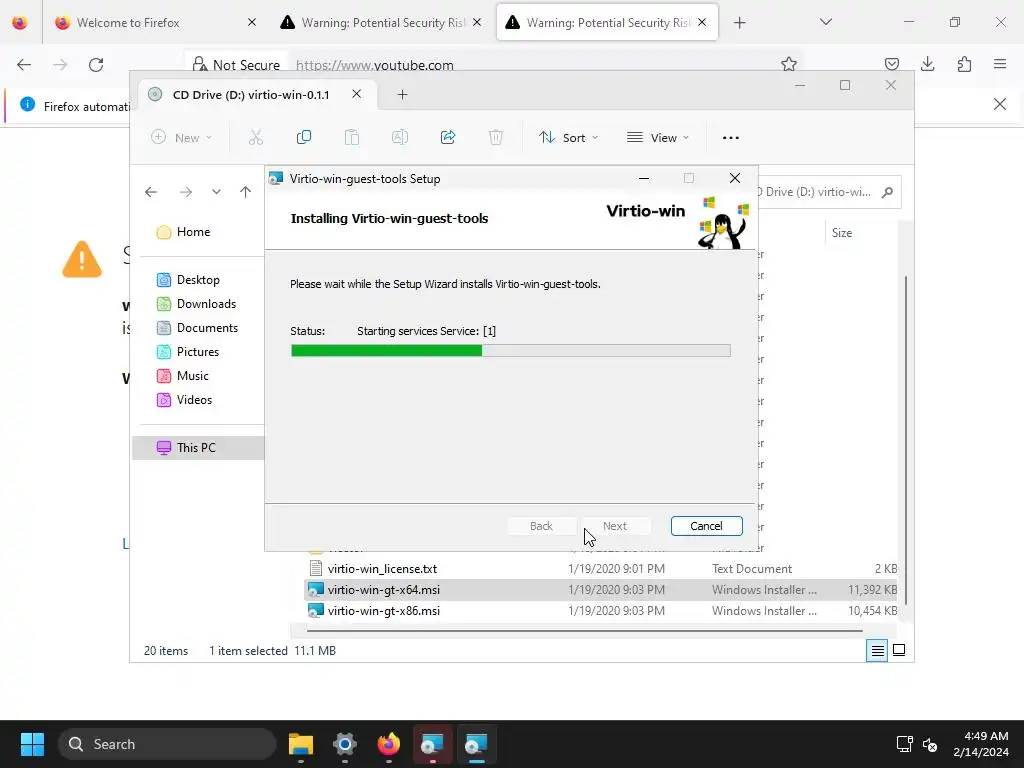Open the Sort dropdown in Explorer
1024x768 pixels.
(568, 138)
